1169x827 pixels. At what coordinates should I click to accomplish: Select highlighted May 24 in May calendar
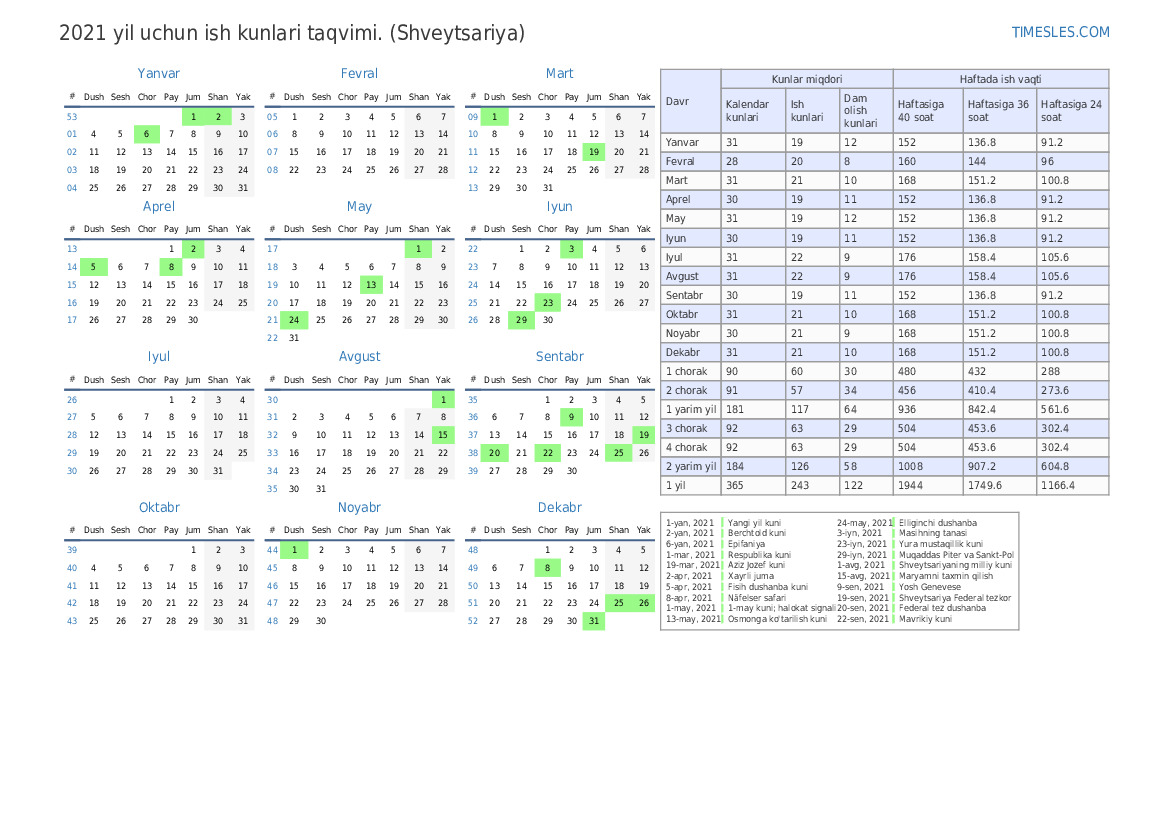click(294, 320)
